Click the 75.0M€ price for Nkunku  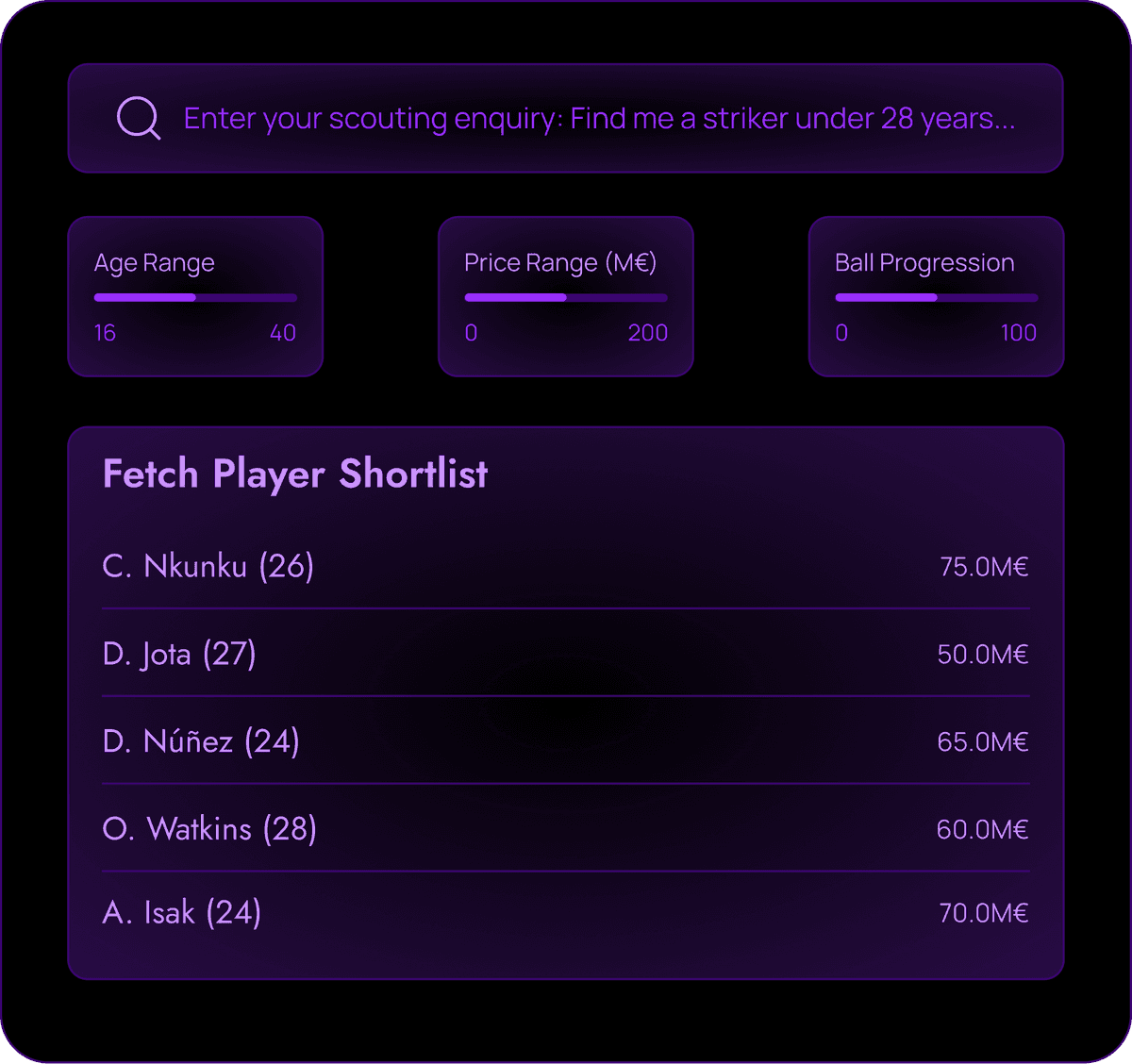coord(984,567)
